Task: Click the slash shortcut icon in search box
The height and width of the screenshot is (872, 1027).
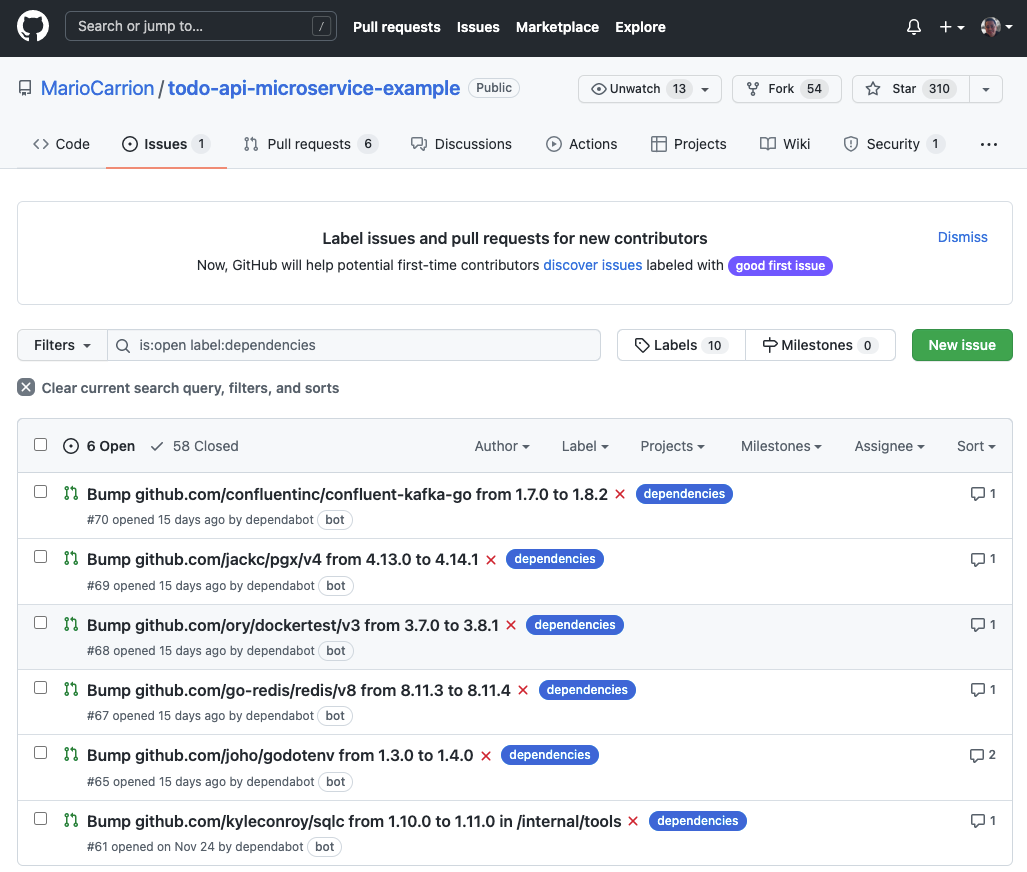Action: [x=321, y=26]
